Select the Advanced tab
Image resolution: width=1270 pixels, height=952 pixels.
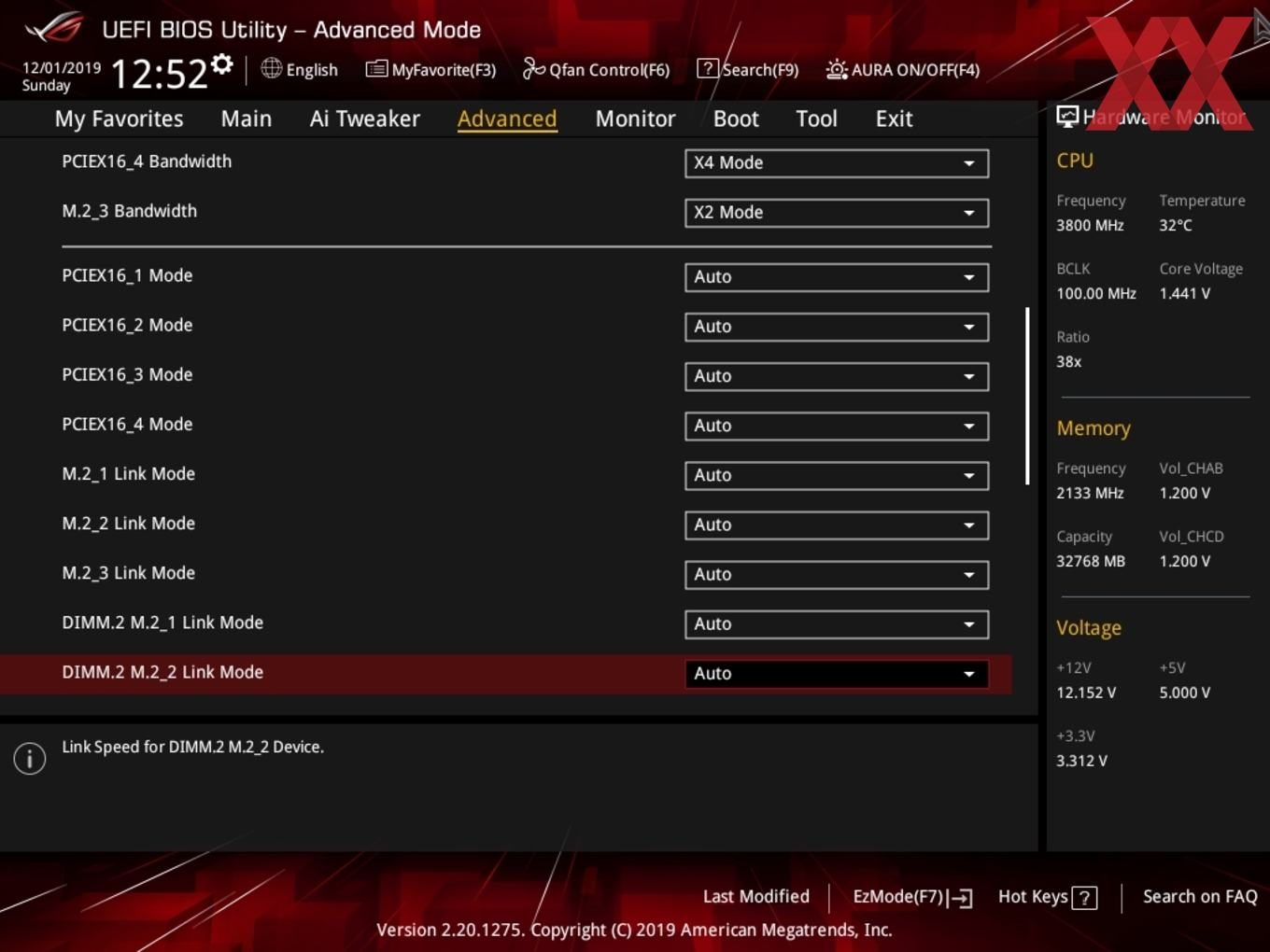coord(507,119)
